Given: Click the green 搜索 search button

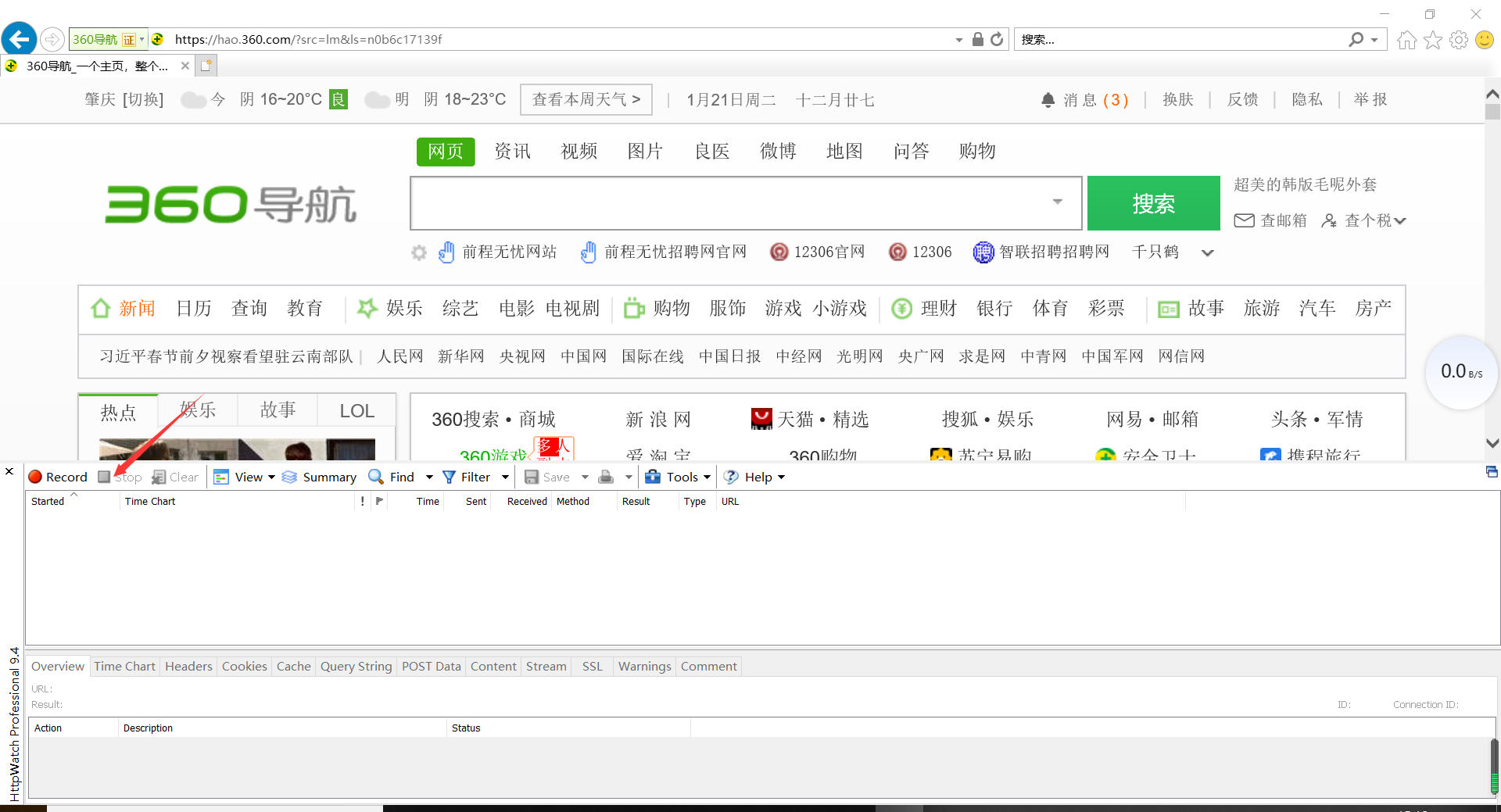Looking at the screenshot, I should pos(1153,203).
